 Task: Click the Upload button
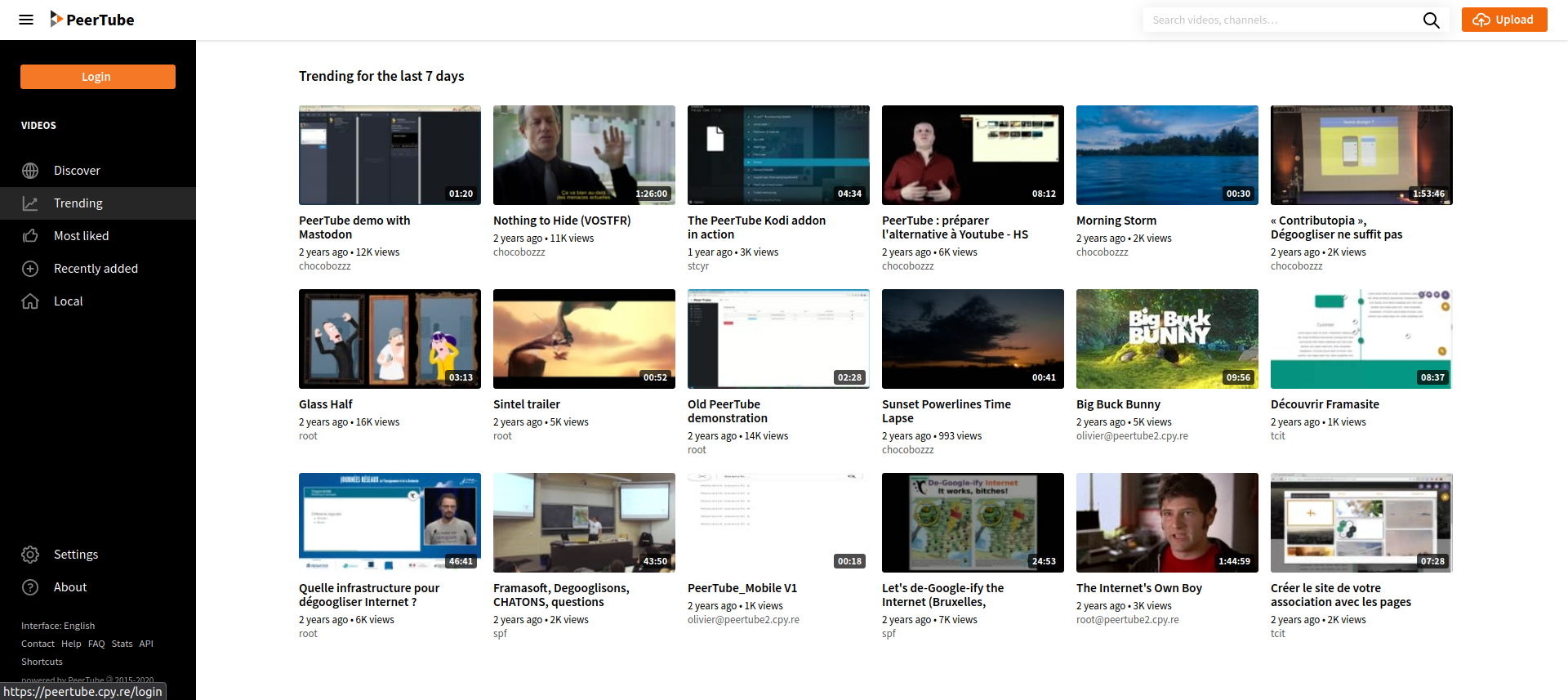(x=1504, y=20)
